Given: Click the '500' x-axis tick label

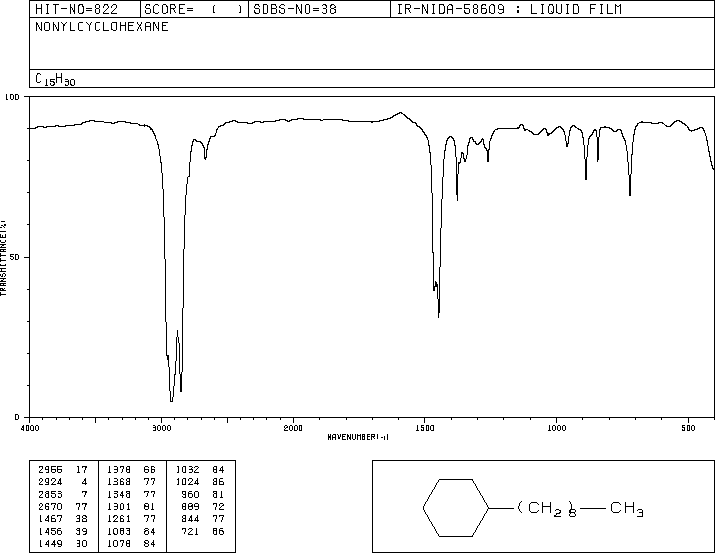Looking at the screenshot, I should [x=688, y=428].
